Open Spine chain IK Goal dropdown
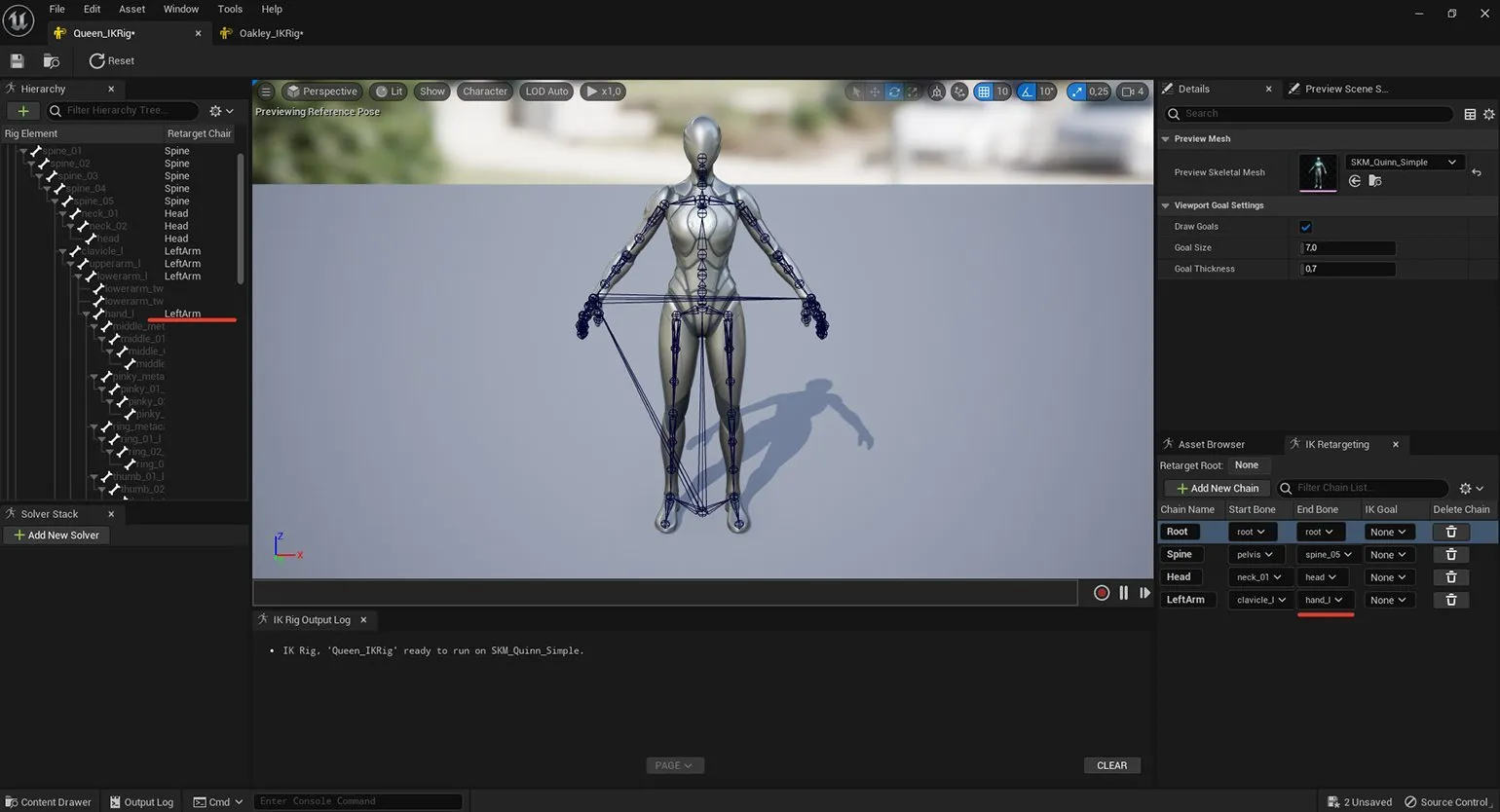The image size is (1500, 812). tap(1388, 555)
